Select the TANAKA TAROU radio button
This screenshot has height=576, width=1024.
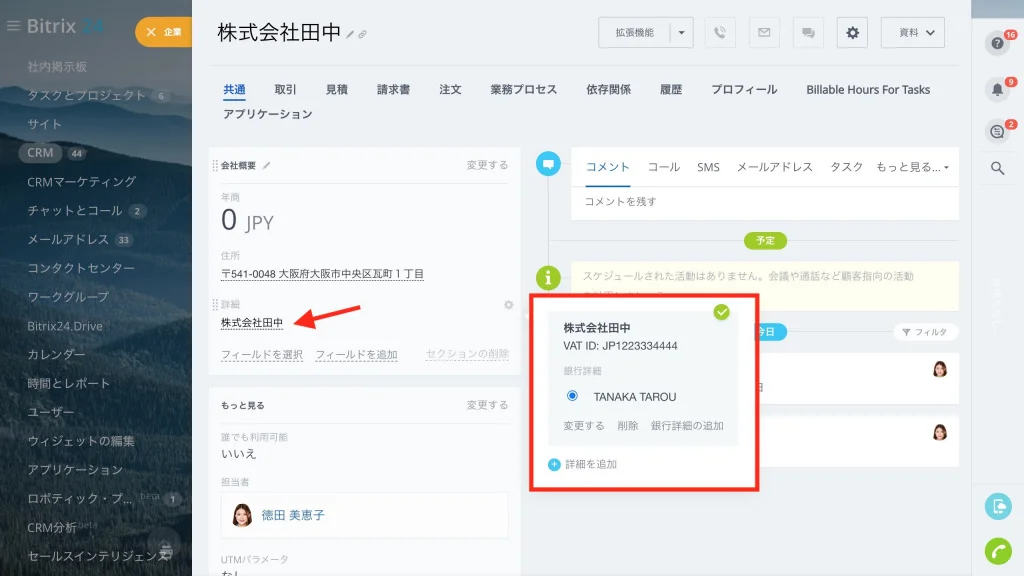click(x=572, y=396)
